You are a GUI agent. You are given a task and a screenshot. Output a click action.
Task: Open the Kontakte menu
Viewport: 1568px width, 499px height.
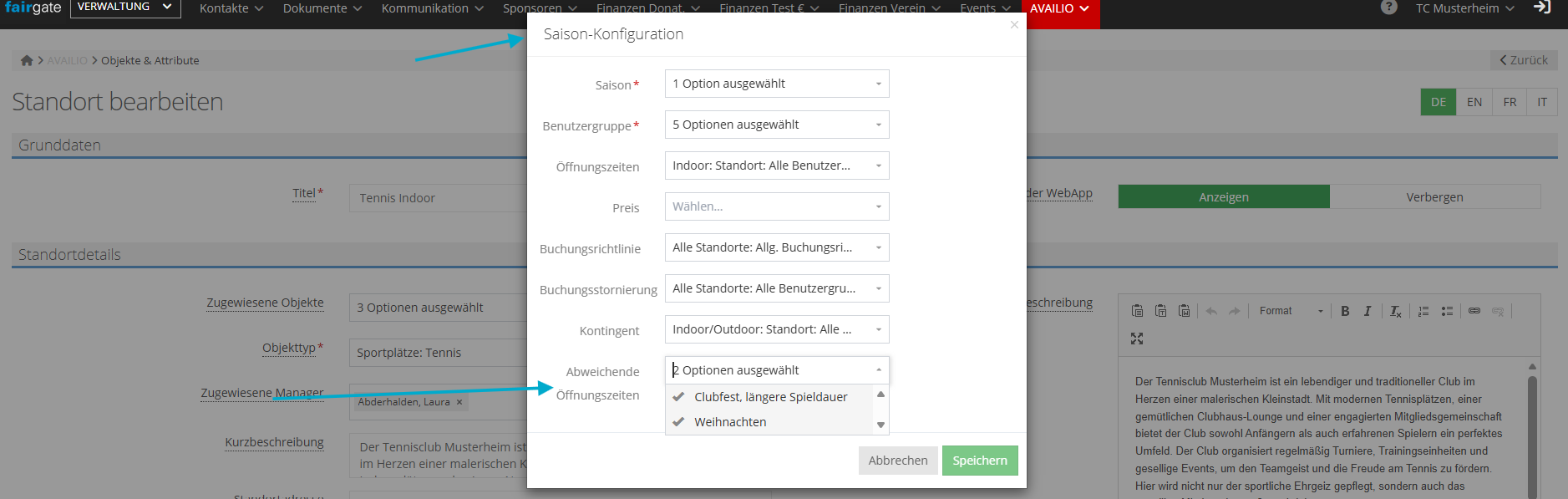pyautogui.click(x=231, y=8)
